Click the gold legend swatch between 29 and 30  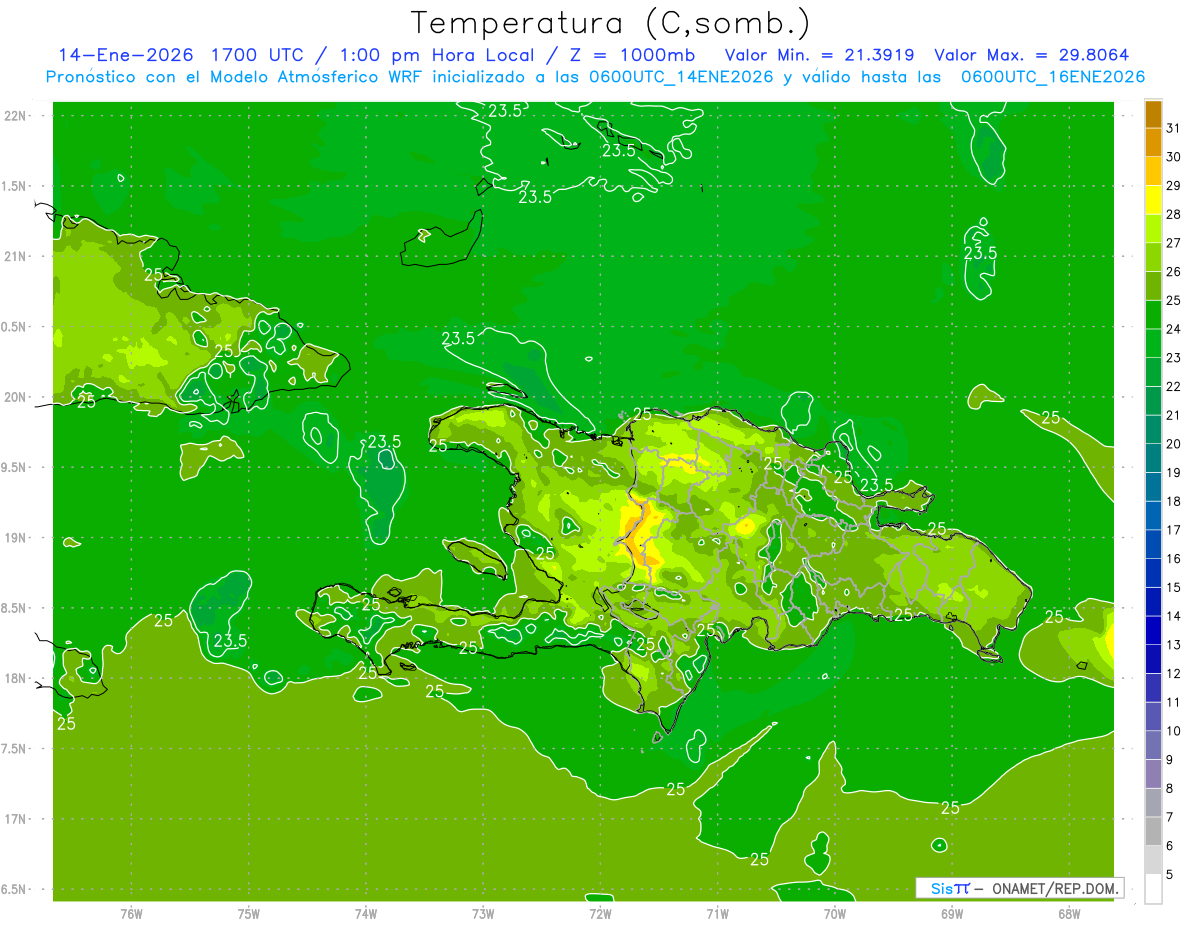[x=1153, y=171]
